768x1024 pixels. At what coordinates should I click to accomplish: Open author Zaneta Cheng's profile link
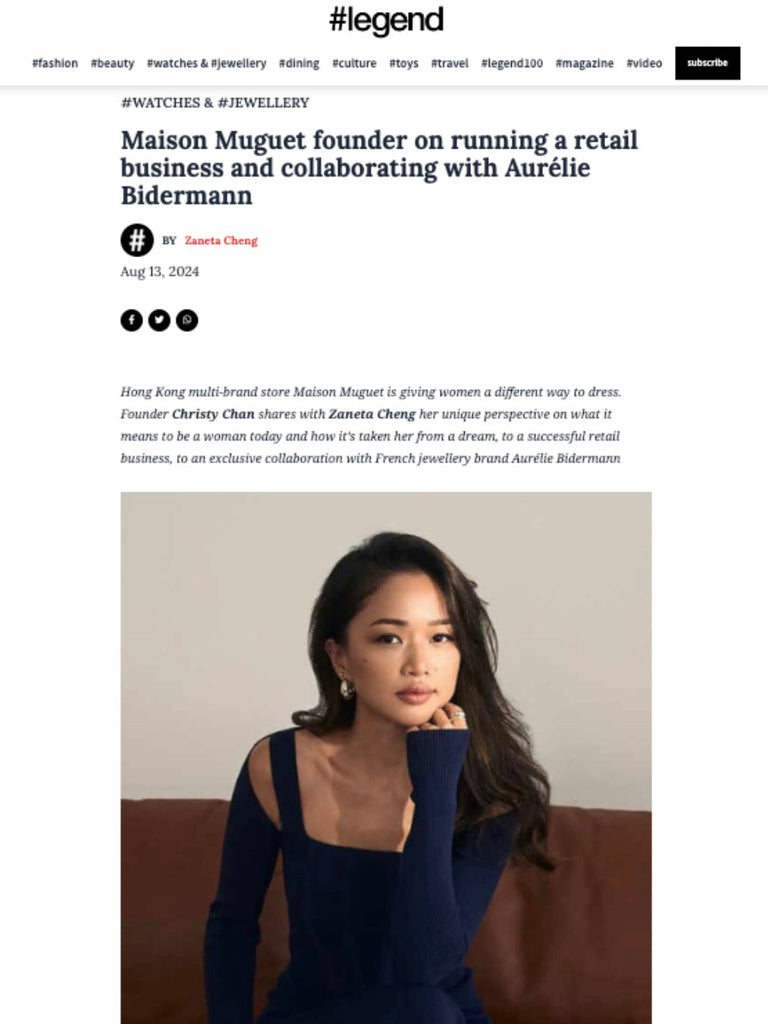click(221, 240)
